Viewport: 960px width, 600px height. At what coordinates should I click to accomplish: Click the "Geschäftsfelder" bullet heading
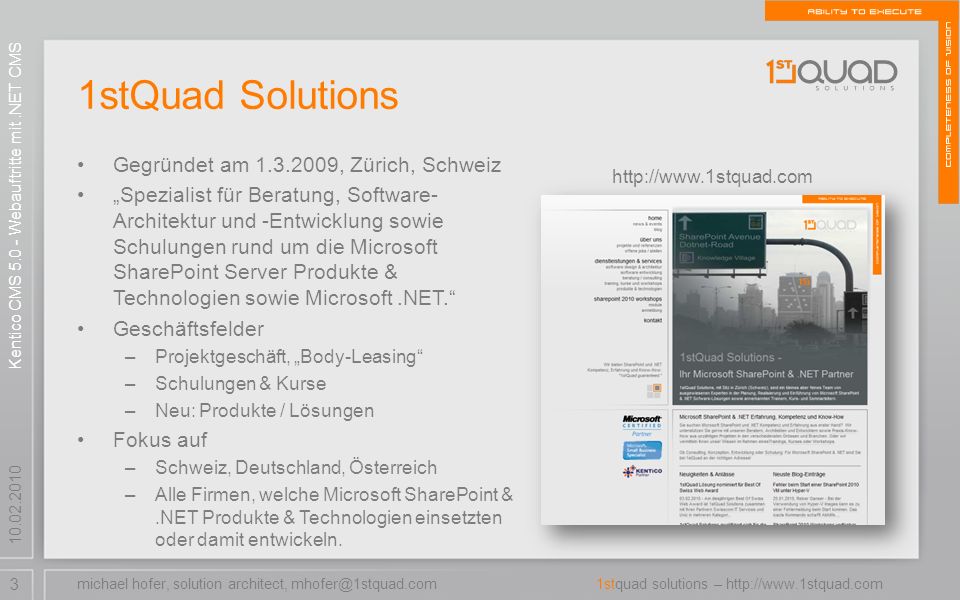point(189,329)
